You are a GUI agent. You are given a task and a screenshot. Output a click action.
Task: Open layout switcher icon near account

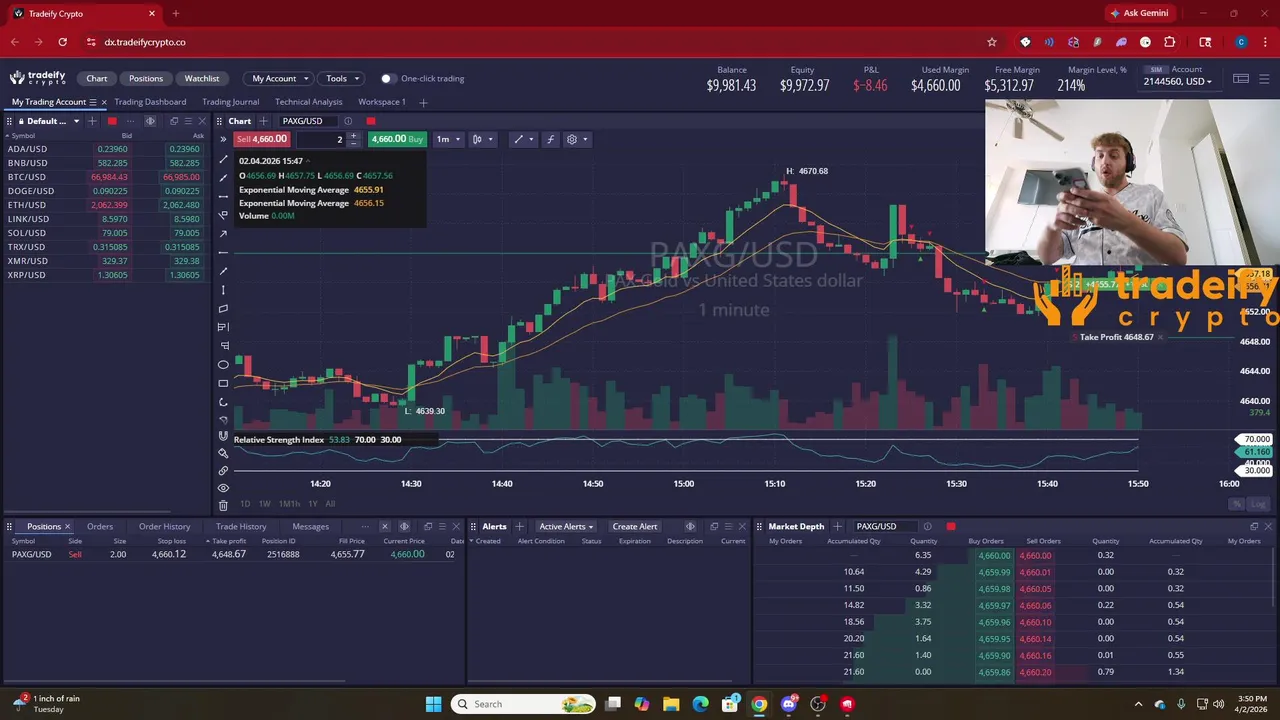click(1241, 79)
